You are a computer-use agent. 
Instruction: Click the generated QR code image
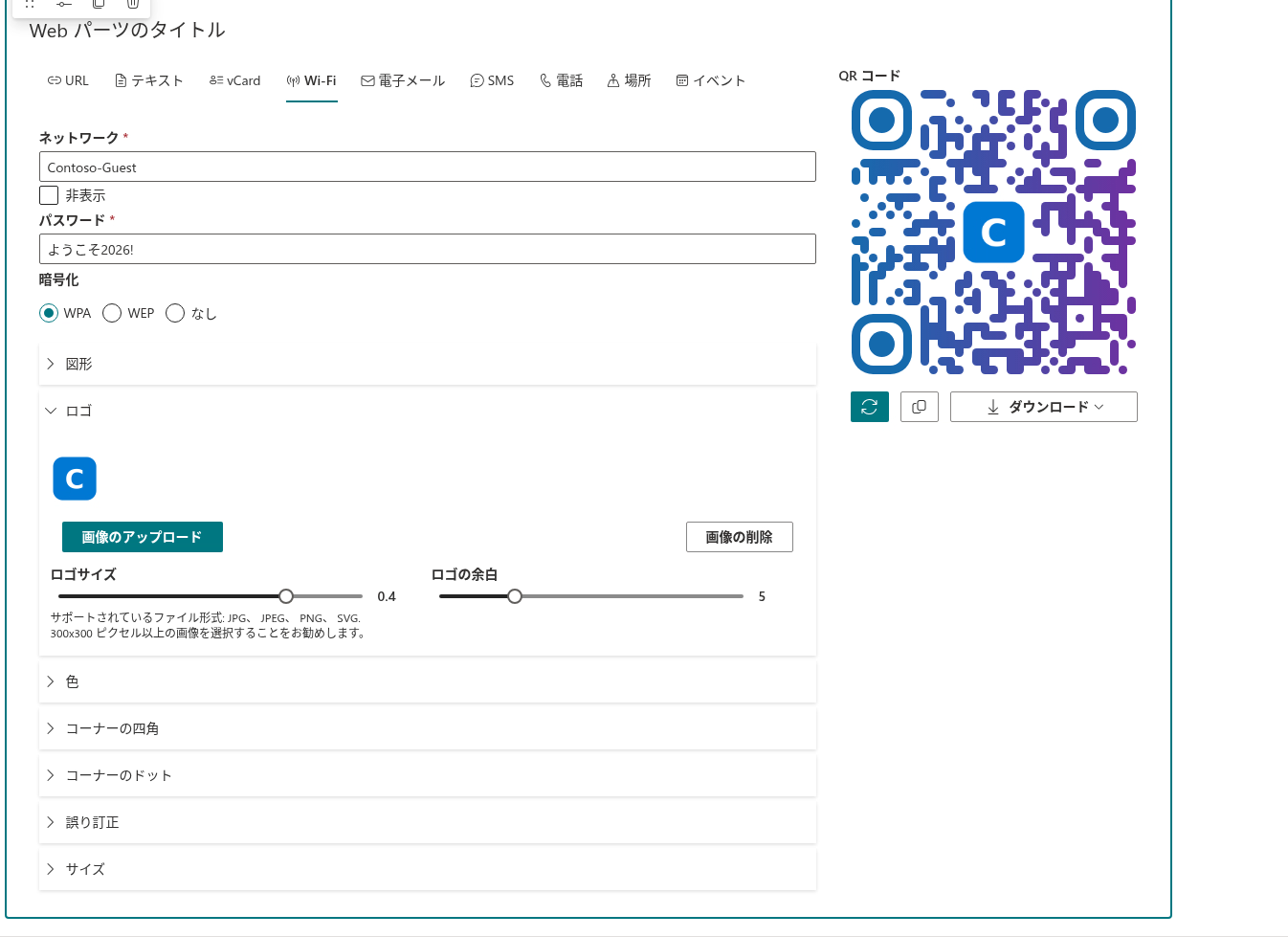click(x=993, y=232)
